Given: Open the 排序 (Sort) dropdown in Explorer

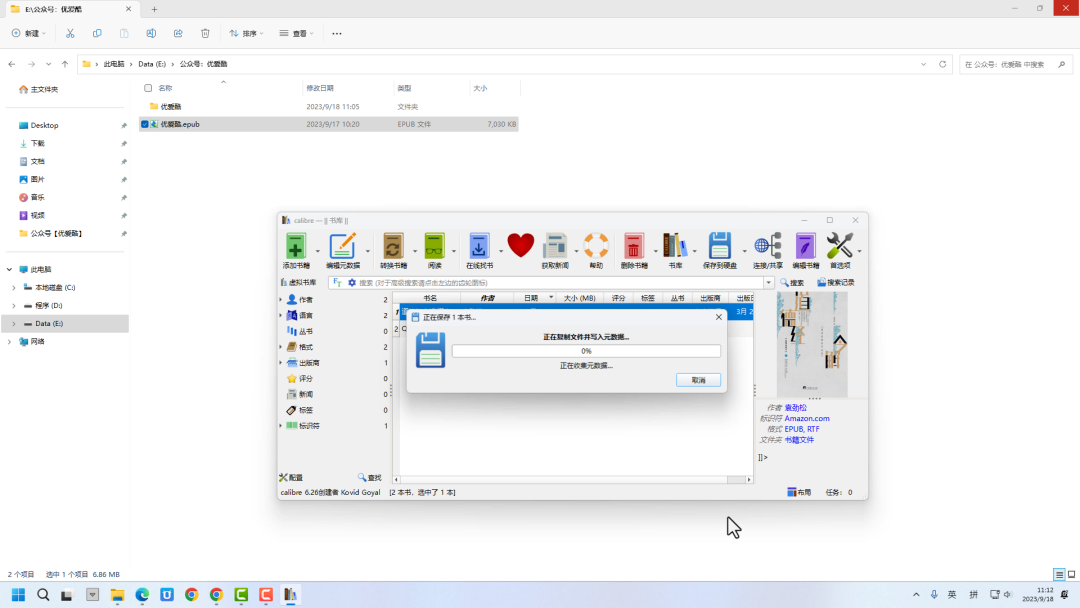Looking at the screenshot, I should (x=247, y=33).
